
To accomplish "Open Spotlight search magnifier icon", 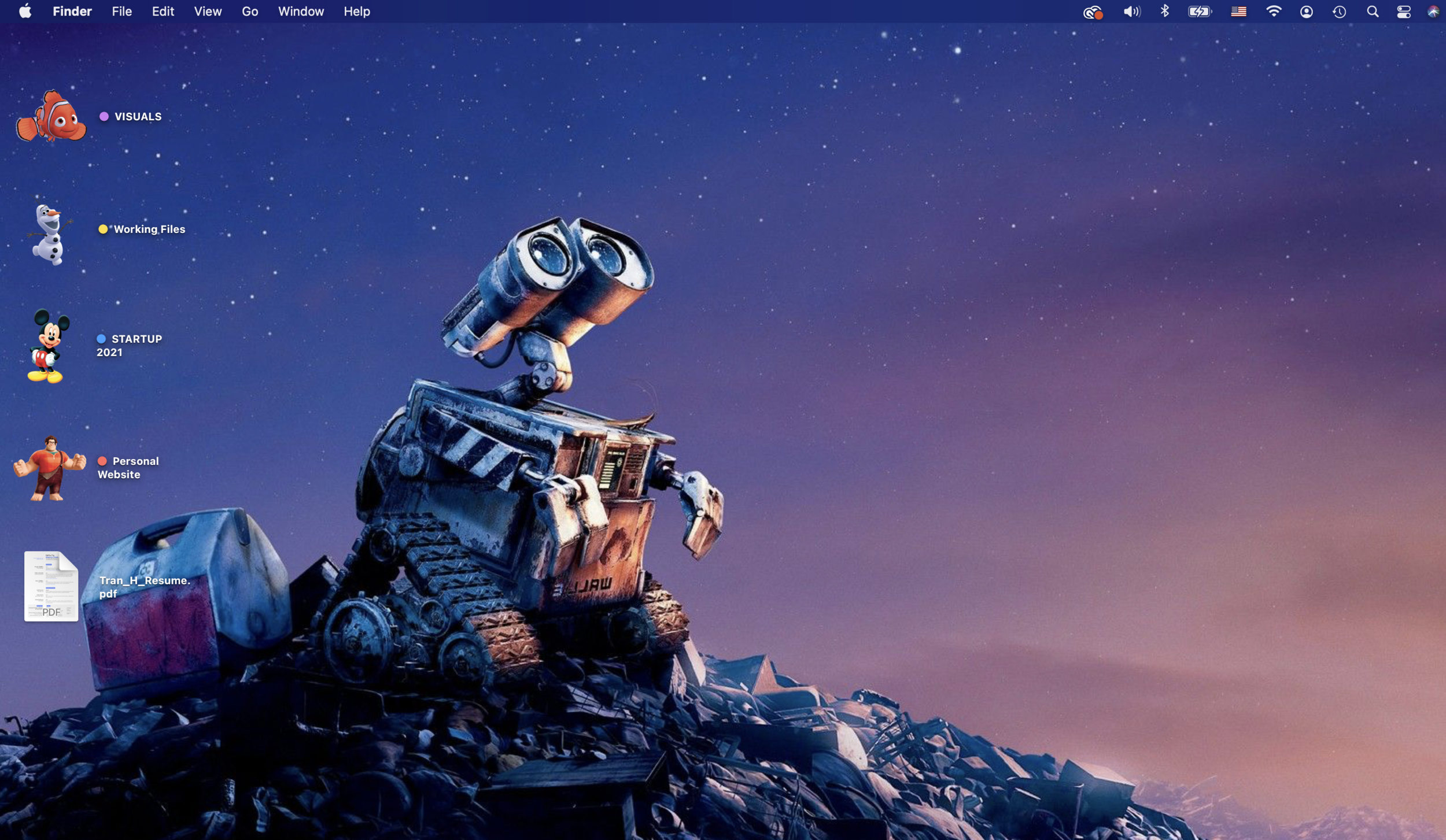I will [1373, 12].
